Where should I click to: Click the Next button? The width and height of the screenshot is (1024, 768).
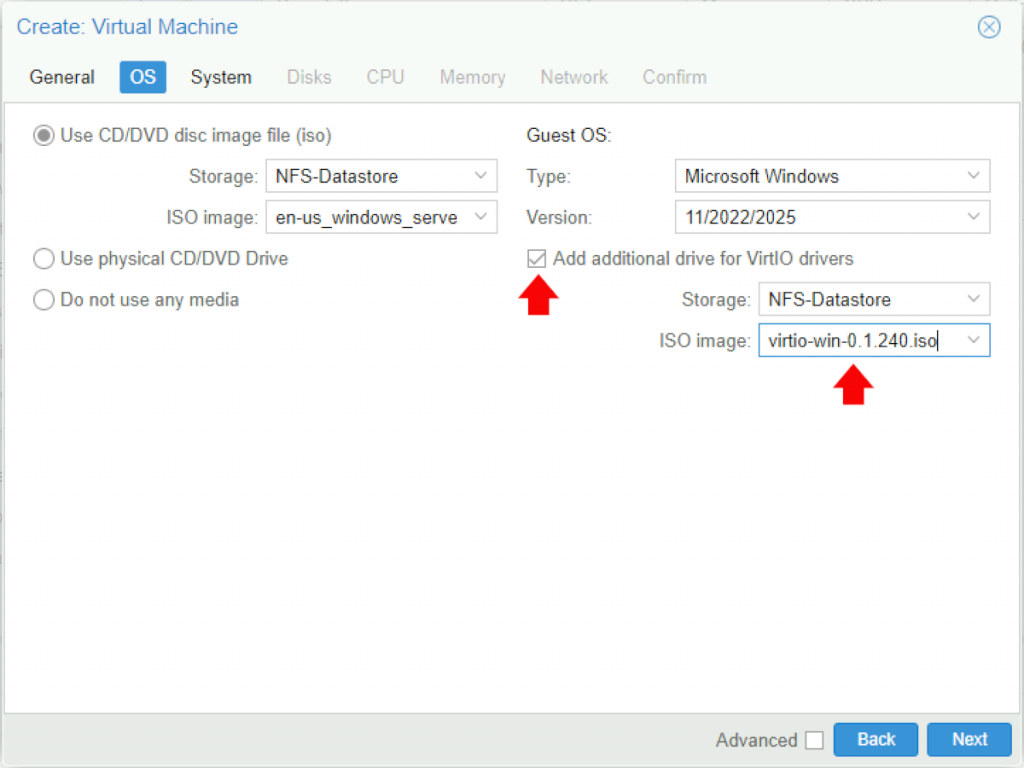(x=969, y=739)
